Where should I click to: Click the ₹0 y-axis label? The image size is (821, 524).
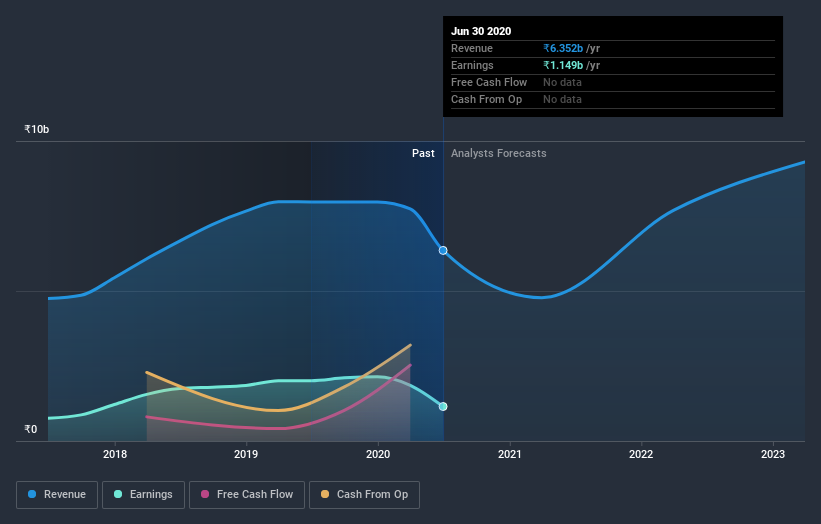click(31, 429)
